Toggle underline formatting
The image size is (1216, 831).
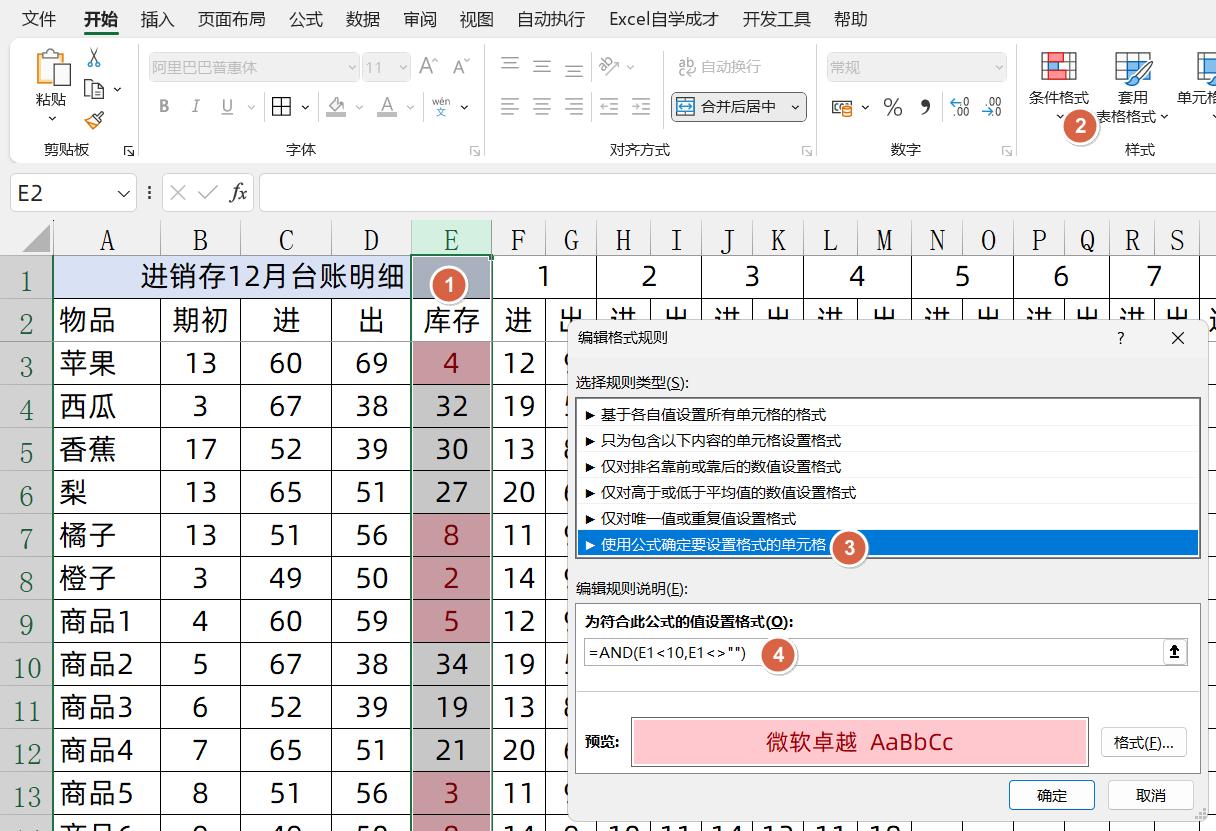click(x=226, y=107)
